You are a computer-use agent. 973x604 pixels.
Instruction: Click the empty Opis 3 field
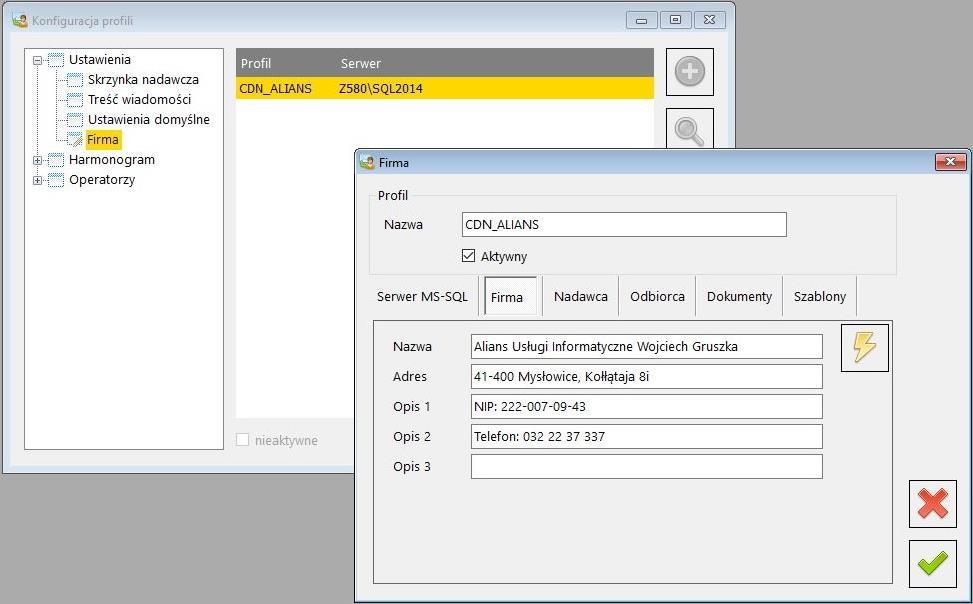tap(647, 466)
